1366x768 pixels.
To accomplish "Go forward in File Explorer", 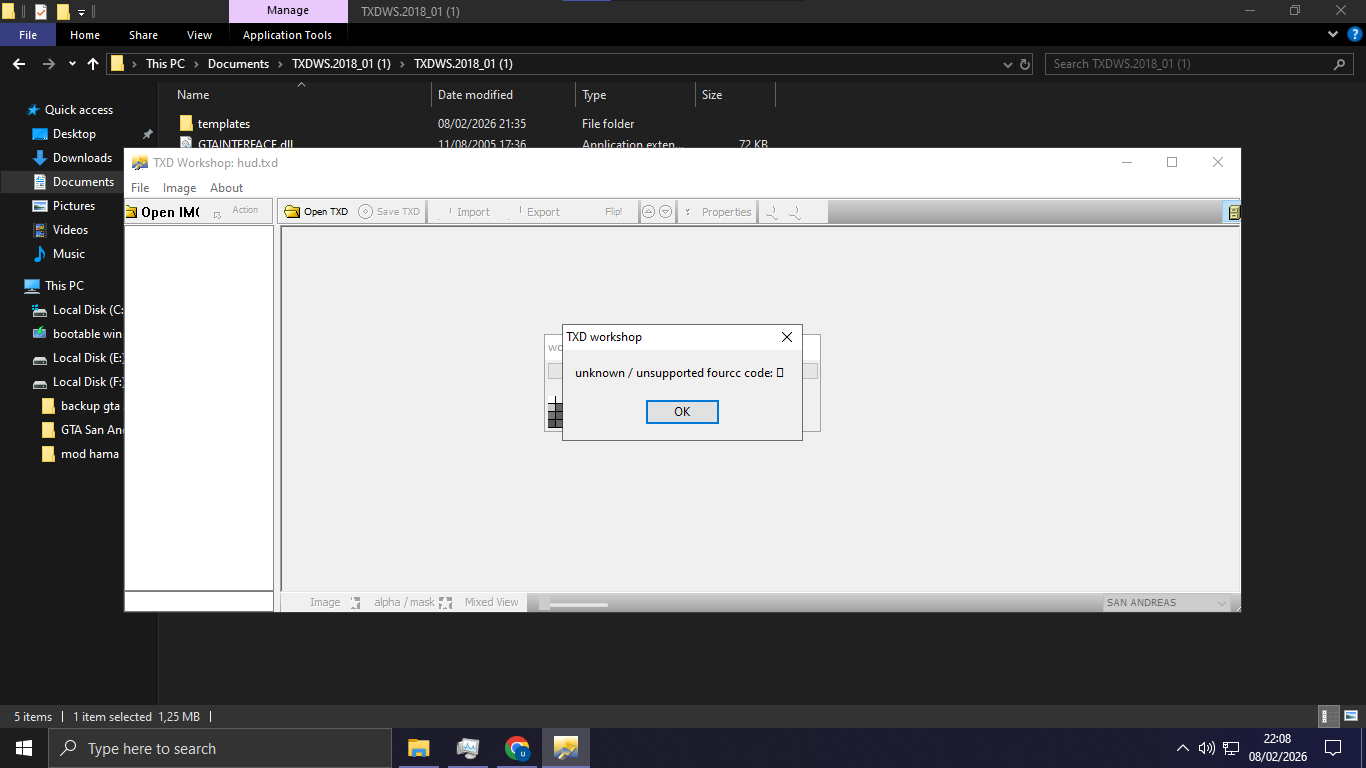I will tap(48, 64).
